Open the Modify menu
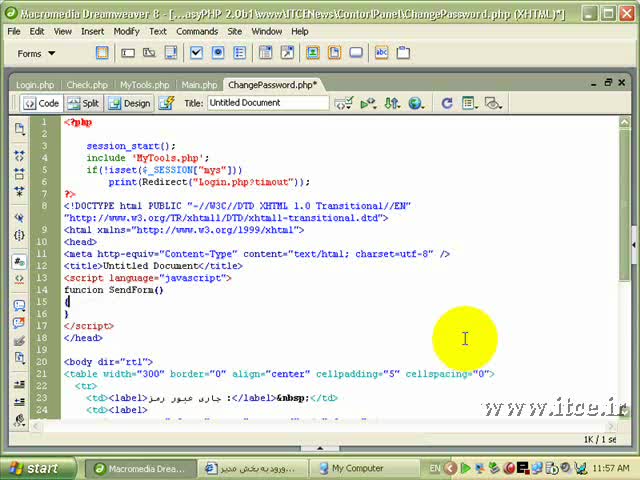 pos(126,31)
